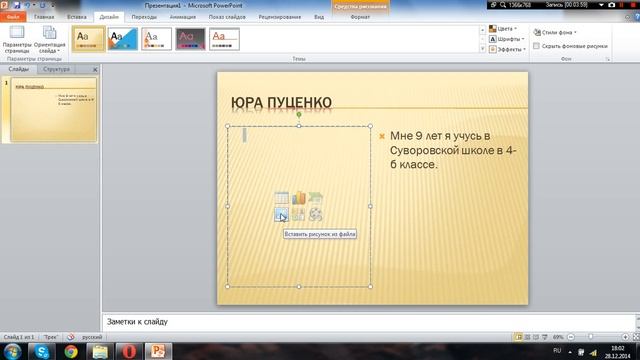Switch to the Insert (Вставка) tab
This screenshot has width=640, height=360.
coord(77,17)
